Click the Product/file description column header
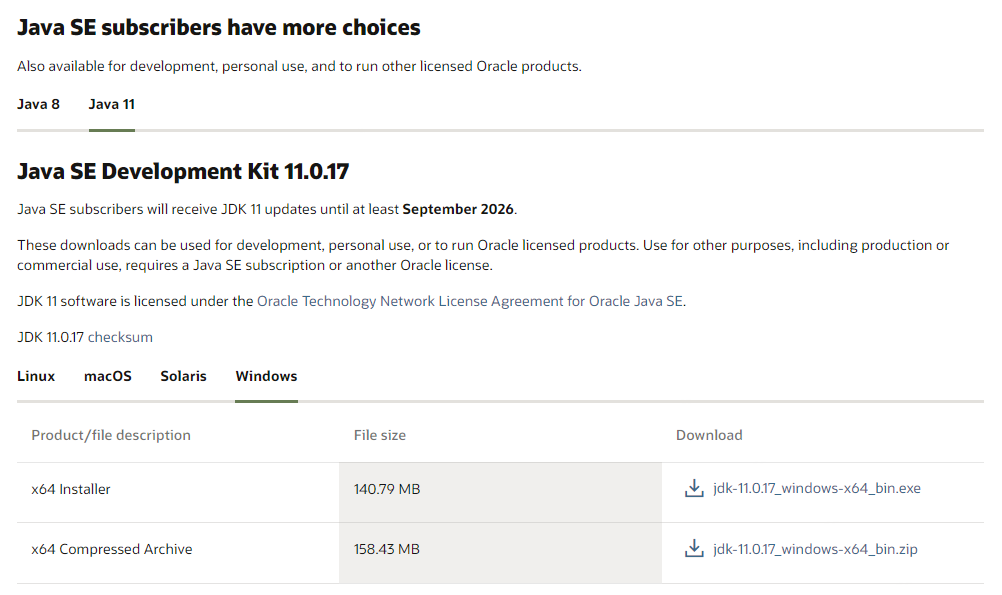Viewport: 1002px width, 595px height. [111, 435]
